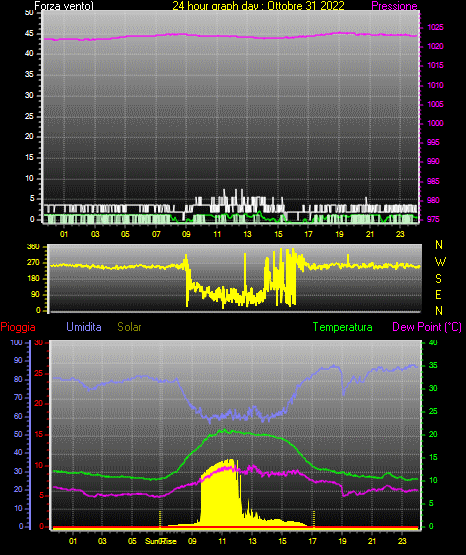466x555 pixels.
Task: Click the Solar legend label
Action: (129, 327)
